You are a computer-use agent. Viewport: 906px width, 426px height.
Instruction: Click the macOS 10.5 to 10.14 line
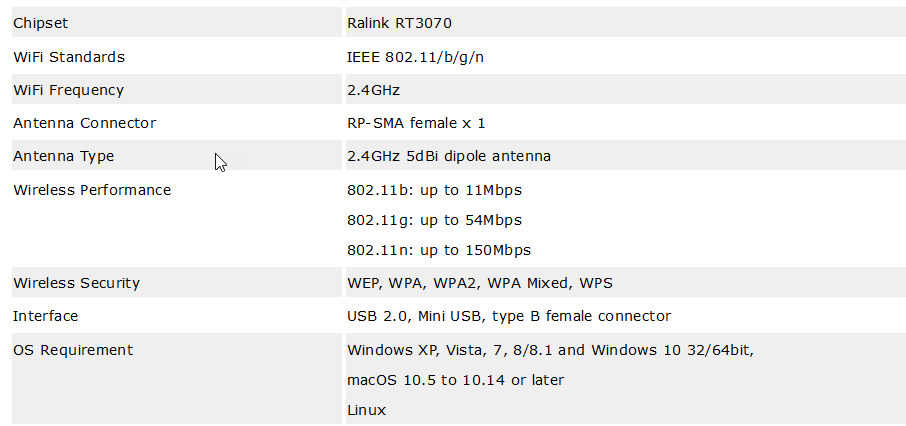(x=455, y=380)
